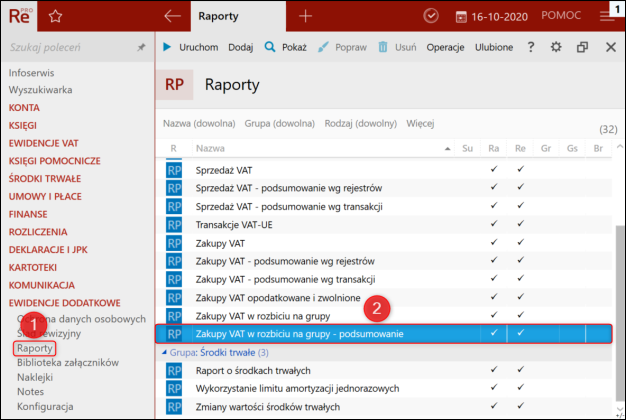This screenshot has width=626, height=420.
Task: Toggle Ra checkmark for Sprzedaż VAT row
Action: click(x=494, y=169)
